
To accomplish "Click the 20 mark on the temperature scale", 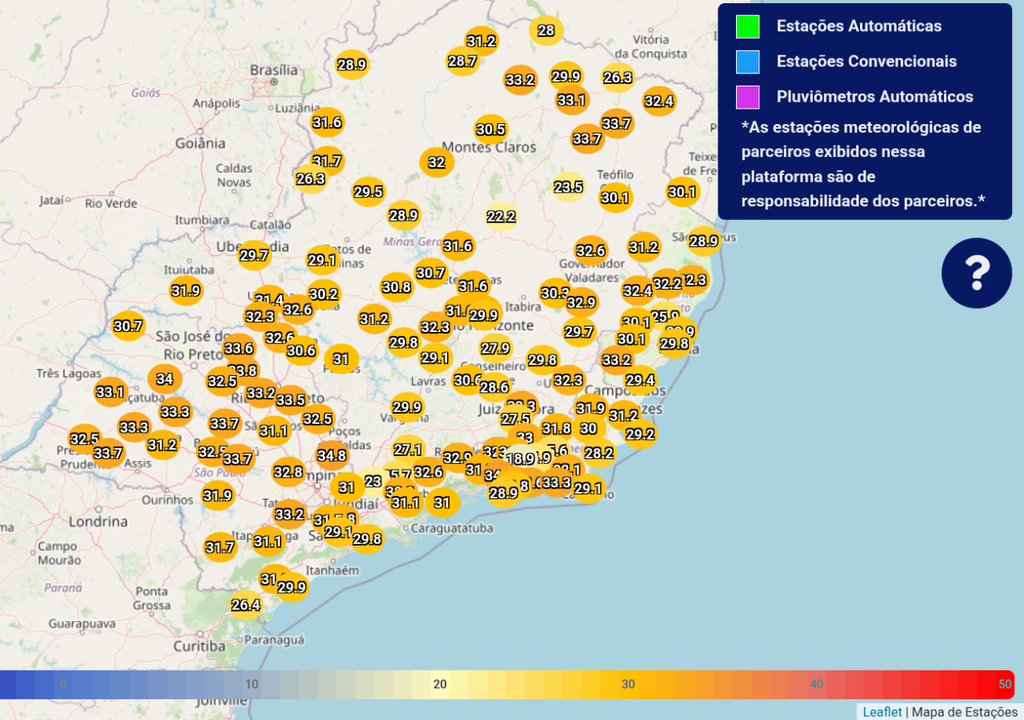I will (x=442, y=685).
